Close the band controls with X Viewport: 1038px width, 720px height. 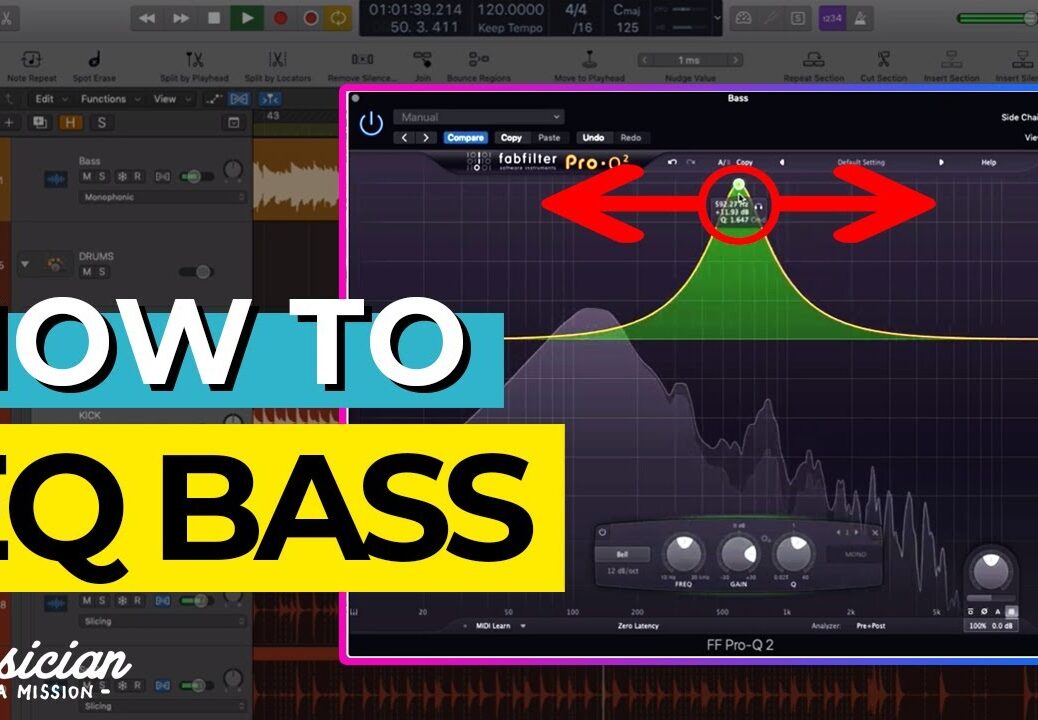click(x=875, y=532)
